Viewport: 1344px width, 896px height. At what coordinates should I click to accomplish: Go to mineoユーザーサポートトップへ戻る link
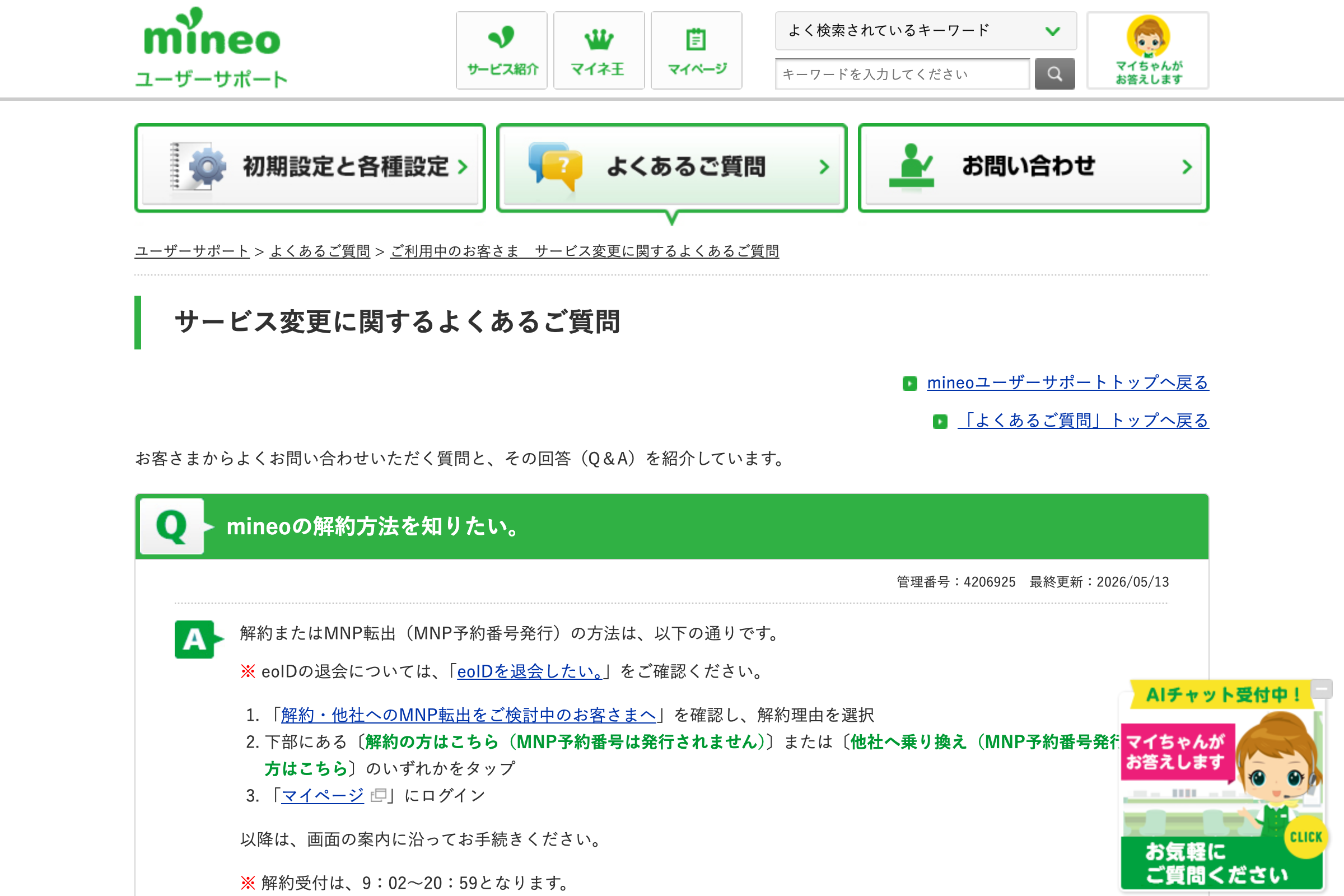(x=1068, y=382)
